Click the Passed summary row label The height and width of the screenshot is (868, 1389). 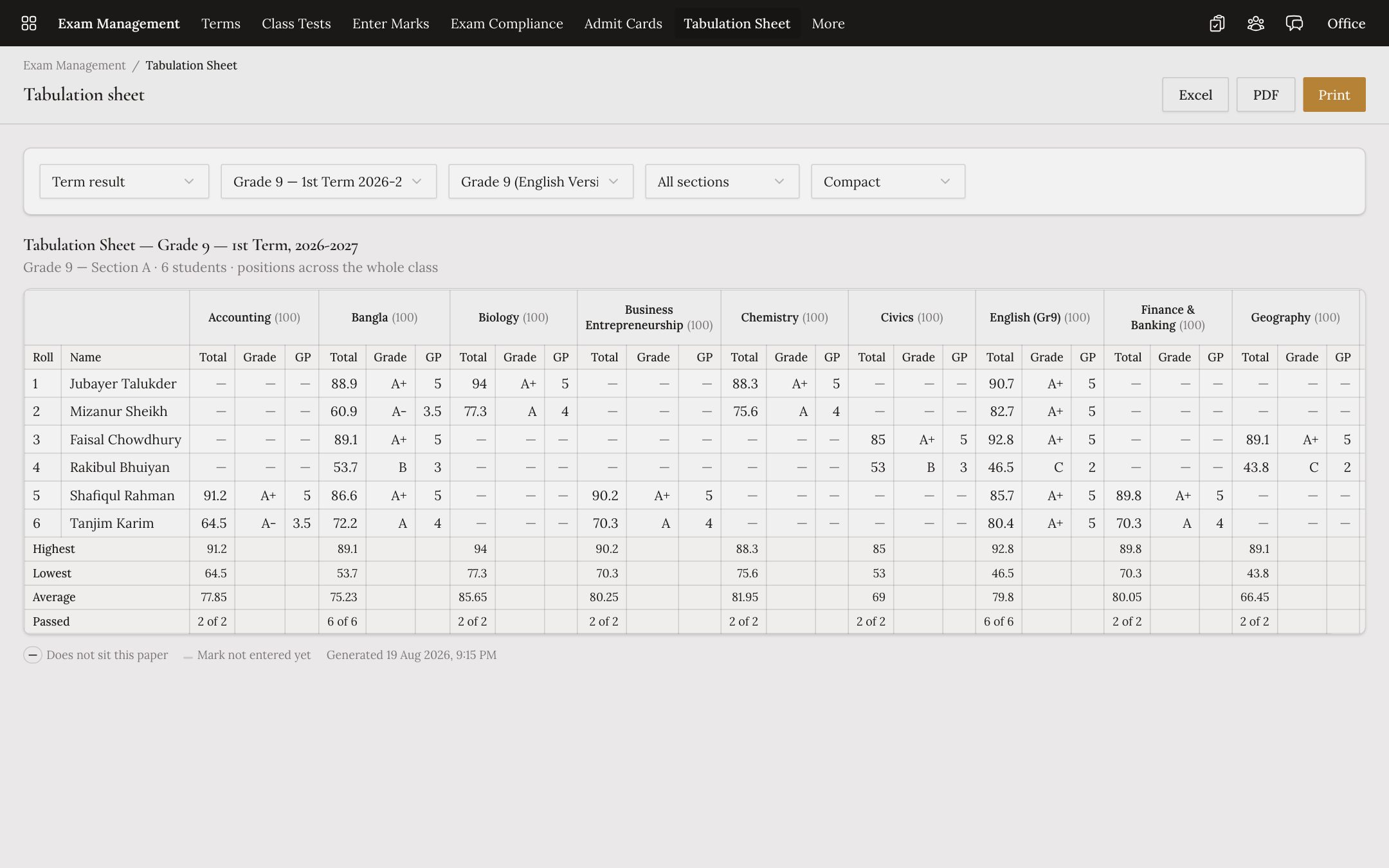point(51,621)
